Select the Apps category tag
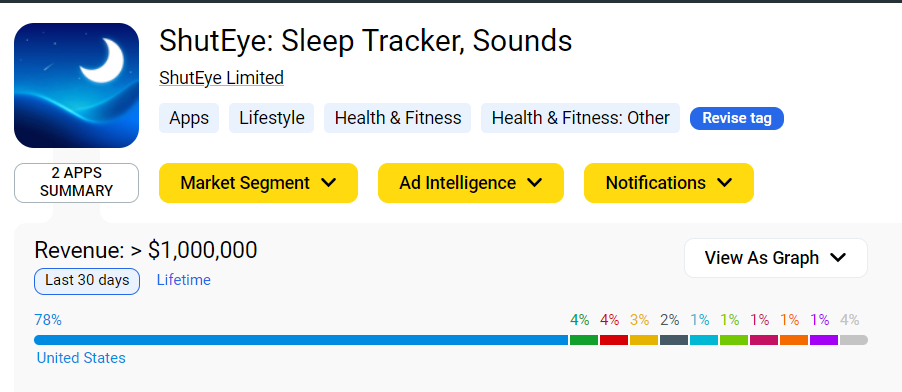 [189, 118]
